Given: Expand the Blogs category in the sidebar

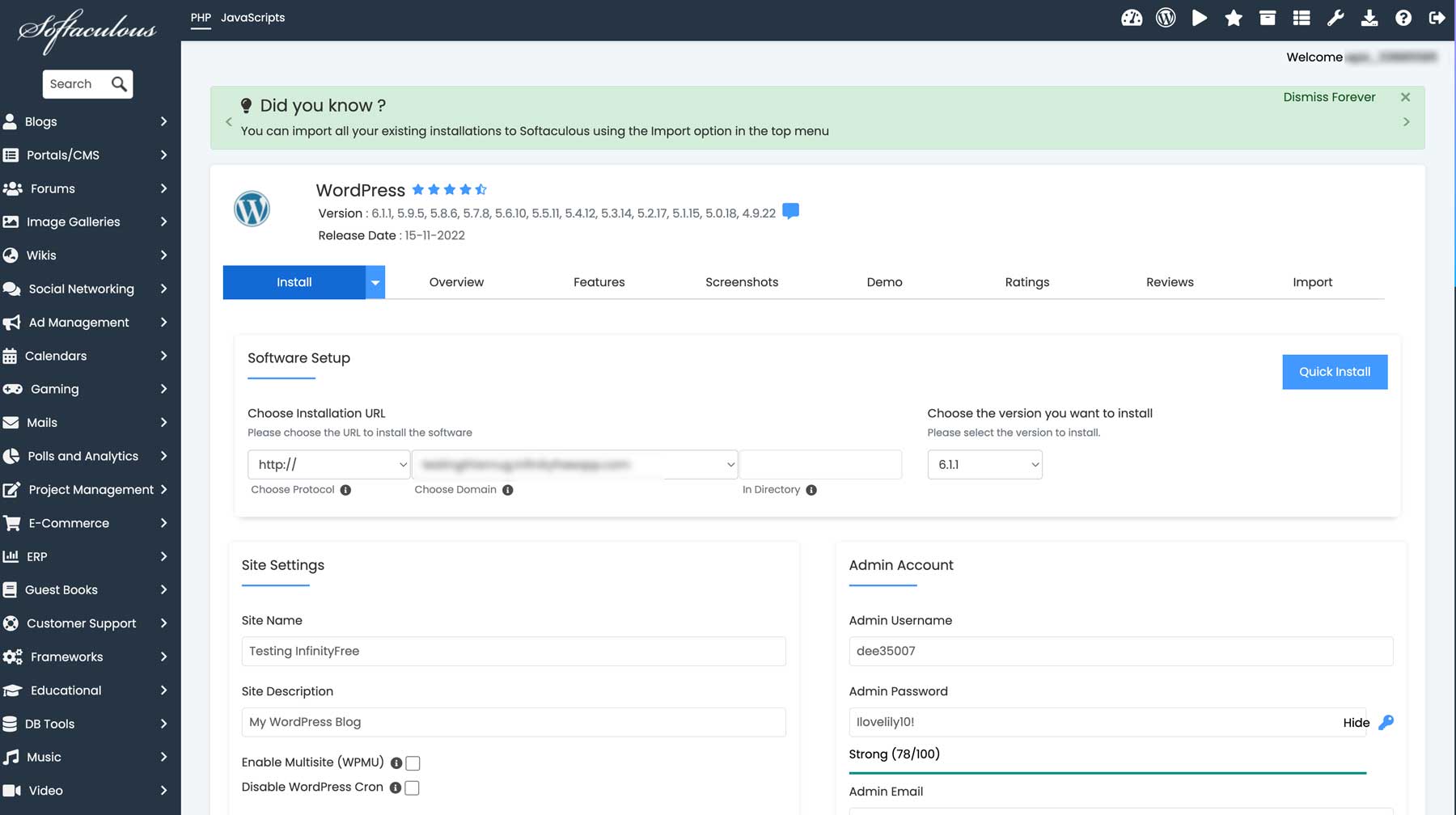Looking at the screenshot, I should pyautogui.click(x=87, y=121).
